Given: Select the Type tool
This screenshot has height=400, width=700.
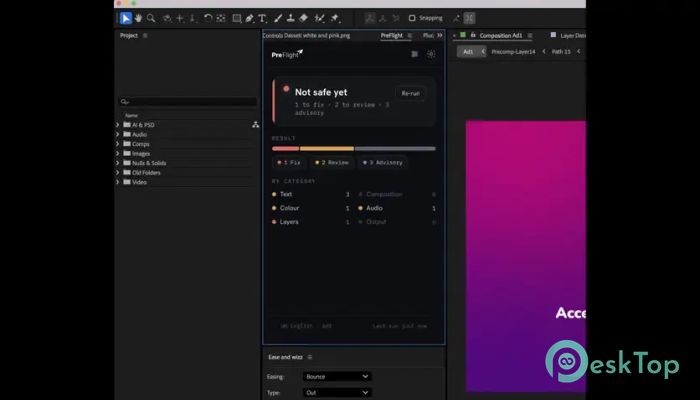Looking at the screenshot, I should coord(262,18).
